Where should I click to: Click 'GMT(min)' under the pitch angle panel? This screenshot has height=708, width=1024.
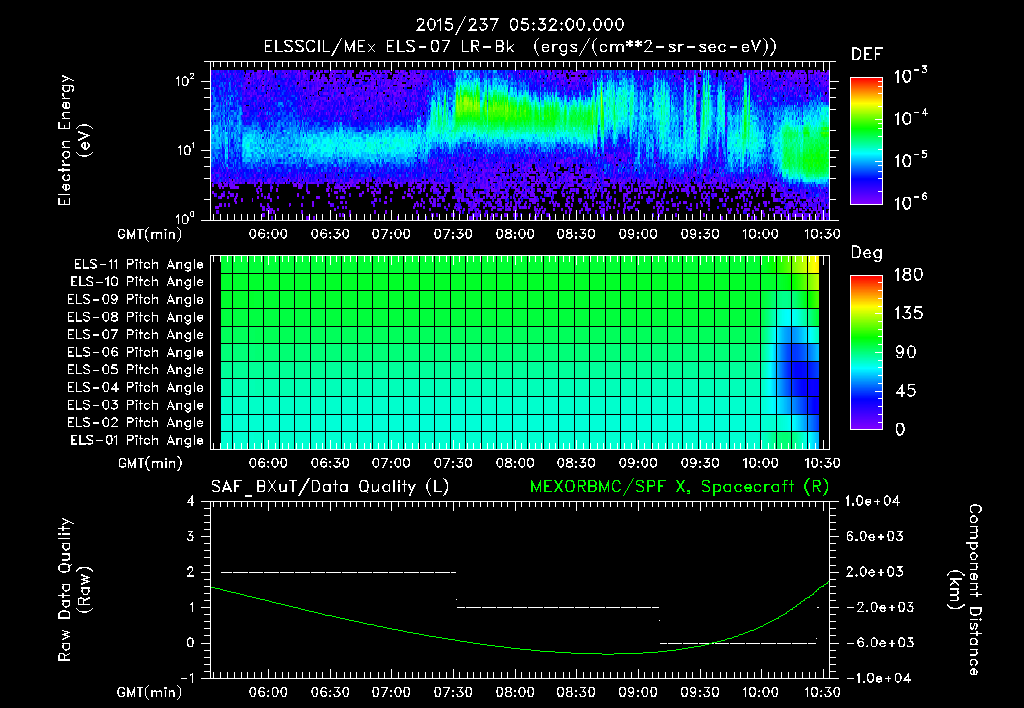[150, 464]
